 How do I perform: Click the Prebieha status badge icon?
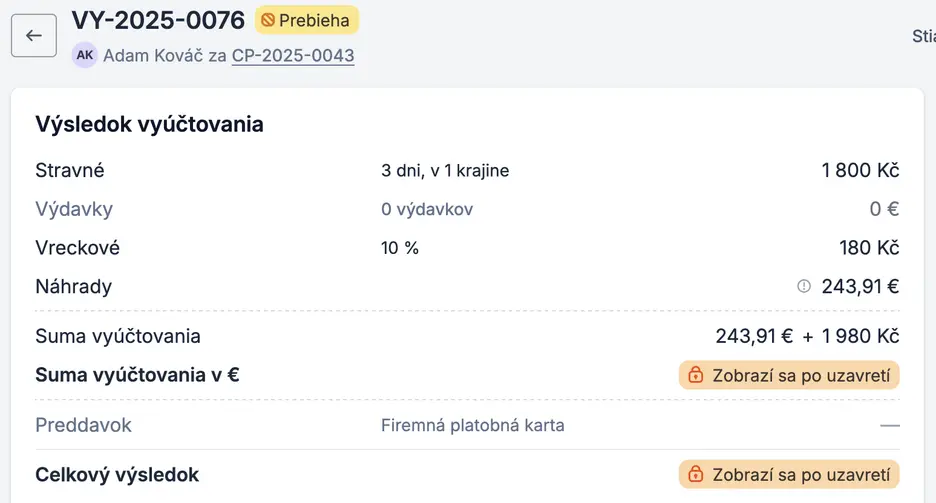267,20
